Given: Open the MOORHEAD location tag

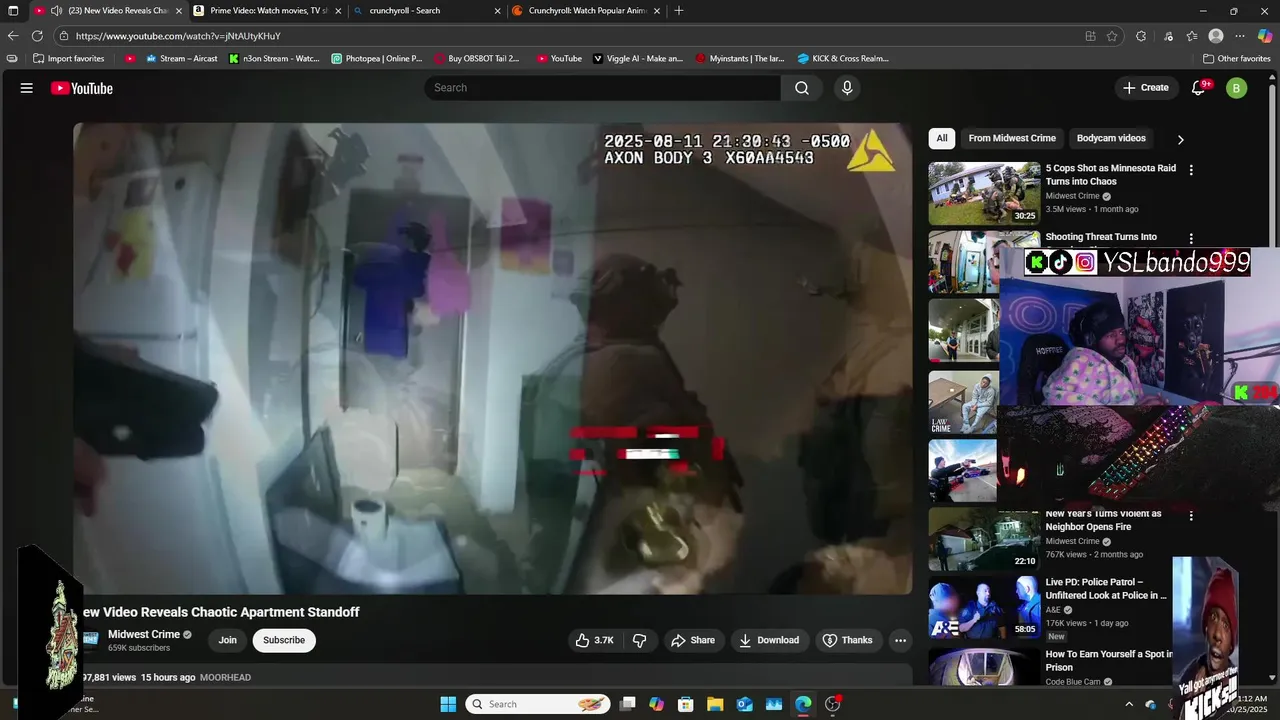Looking at the screenshot, I should tap(225, 678).
